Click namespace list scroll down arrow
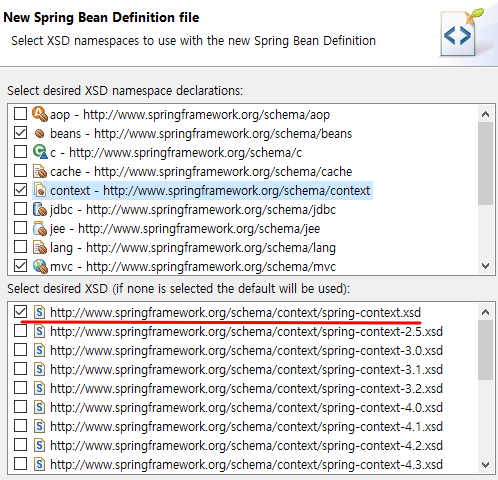This screenshot has height=480, width=498. click(x=485, y=266)
